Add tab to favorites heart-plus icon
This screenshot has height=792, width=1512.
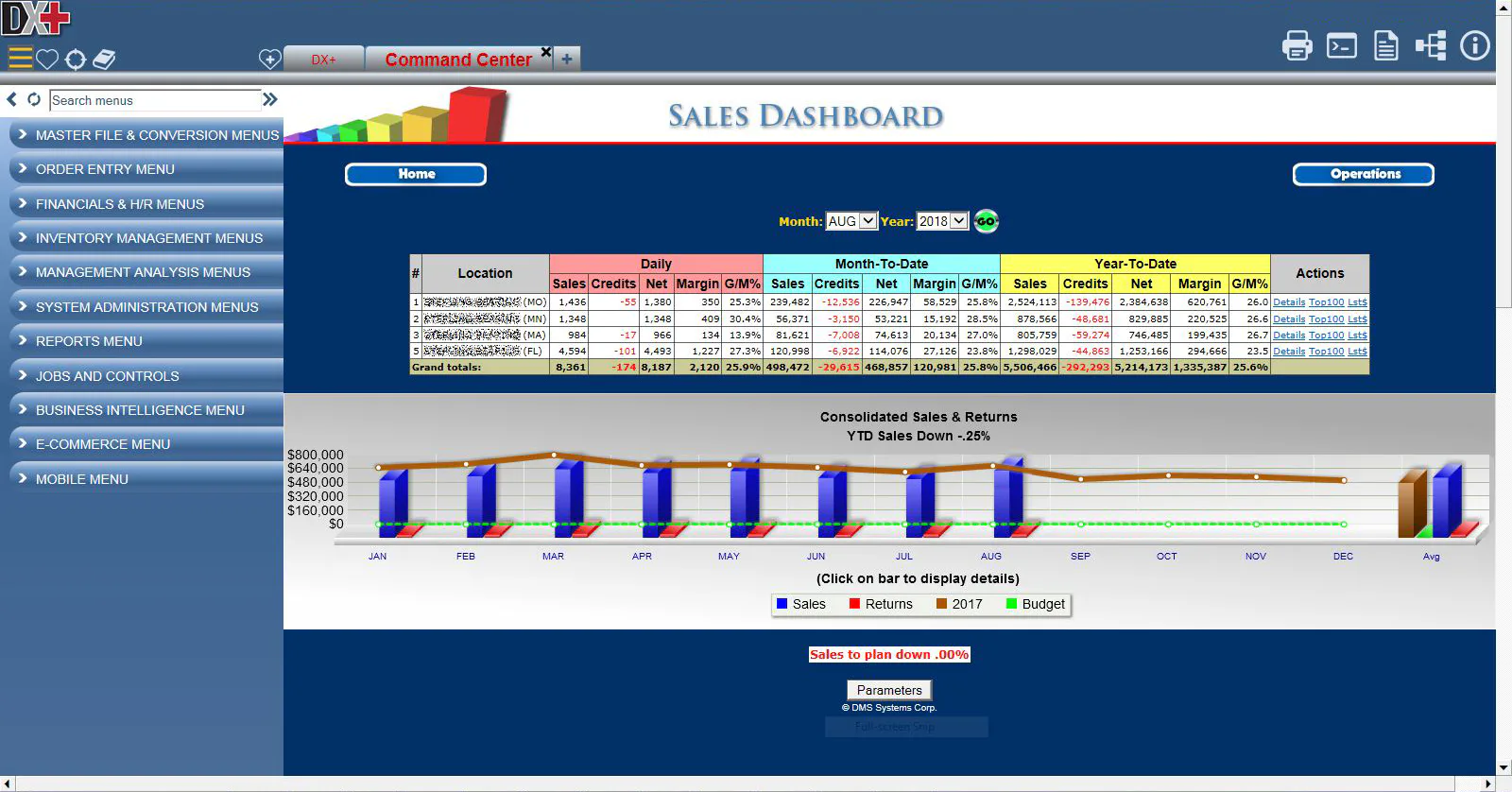pos(269,60)
